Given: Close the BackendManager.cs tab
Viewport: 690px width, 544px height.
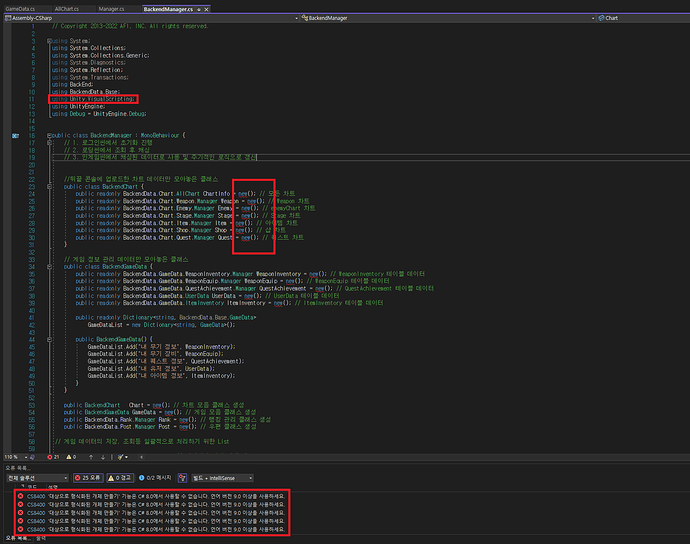Looking at the screenshot, I should coord(206,9).
